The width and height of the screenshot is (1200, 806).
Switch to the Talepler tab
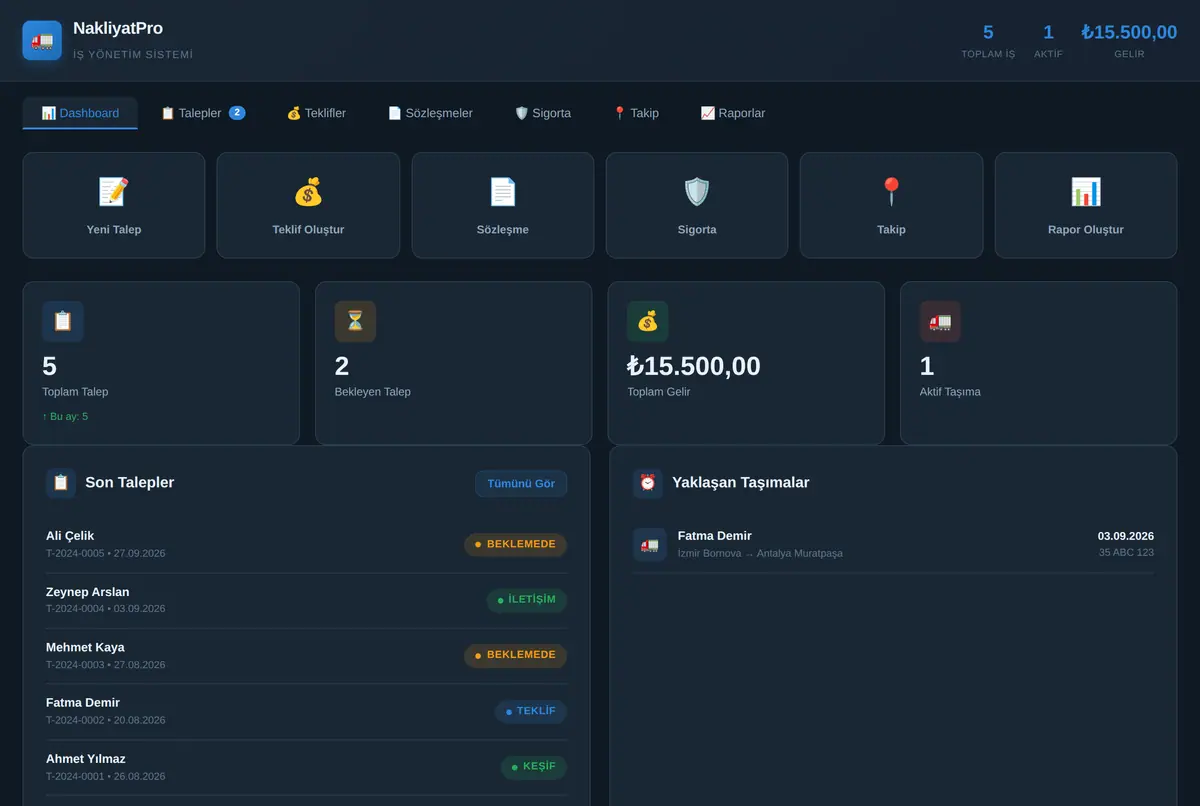tap(203, 113)
